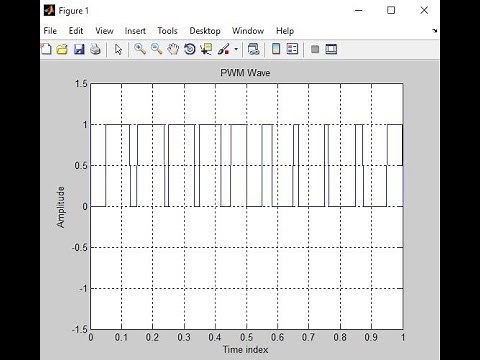
Task: Dock the figure using the corner arrow
Action: [435, 31]
